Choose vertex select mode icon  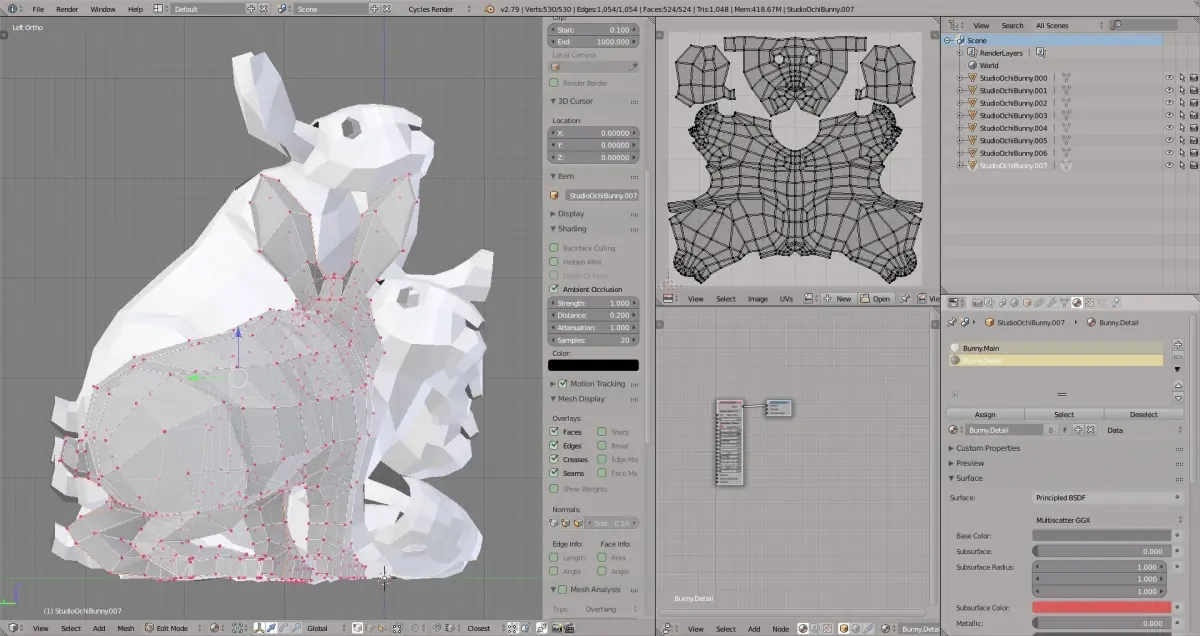(357, 628)
